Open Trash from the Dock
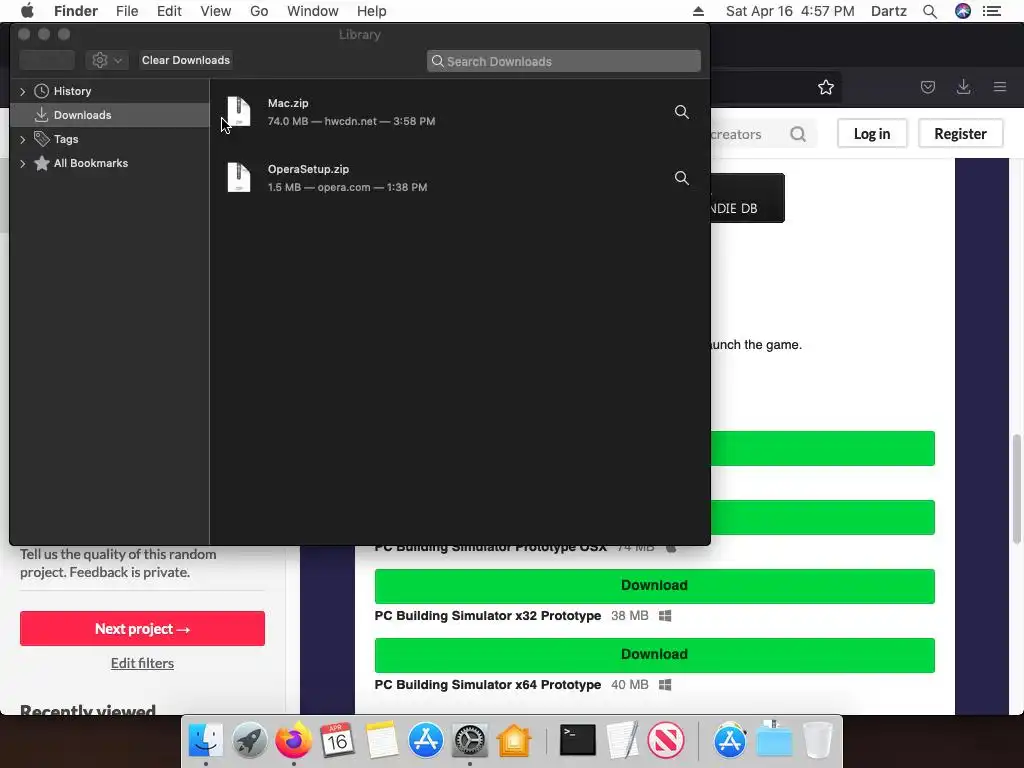 [817, 741]
